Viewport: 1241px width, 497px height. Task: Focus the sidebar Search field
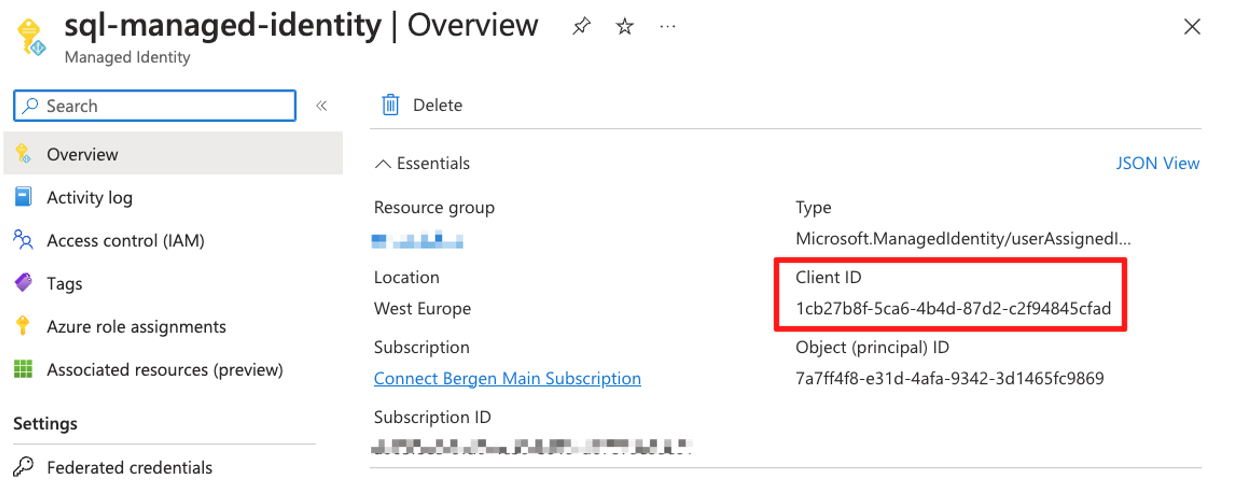pyautogui.click(x=155, y=106)
